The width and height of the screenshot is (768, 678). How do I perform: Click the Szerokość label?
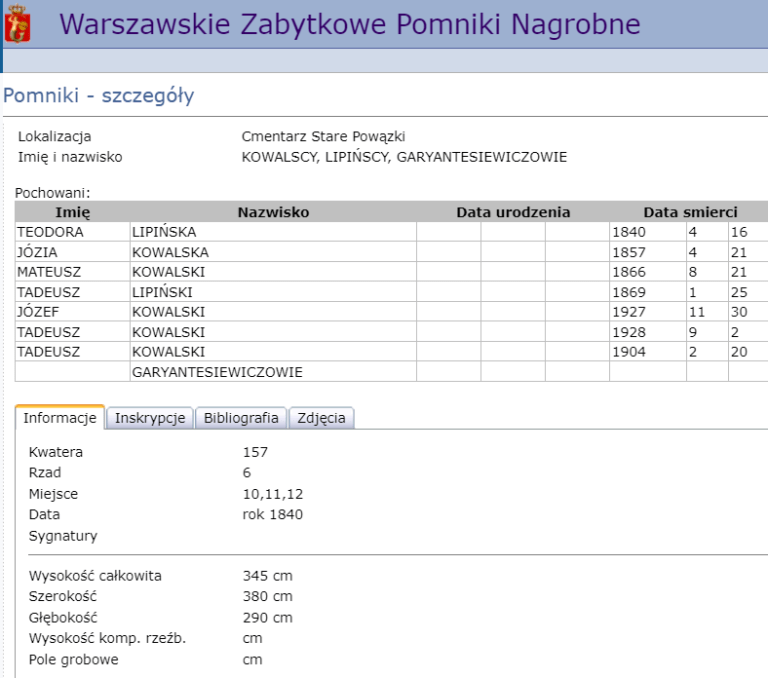[x=63, y=596]
